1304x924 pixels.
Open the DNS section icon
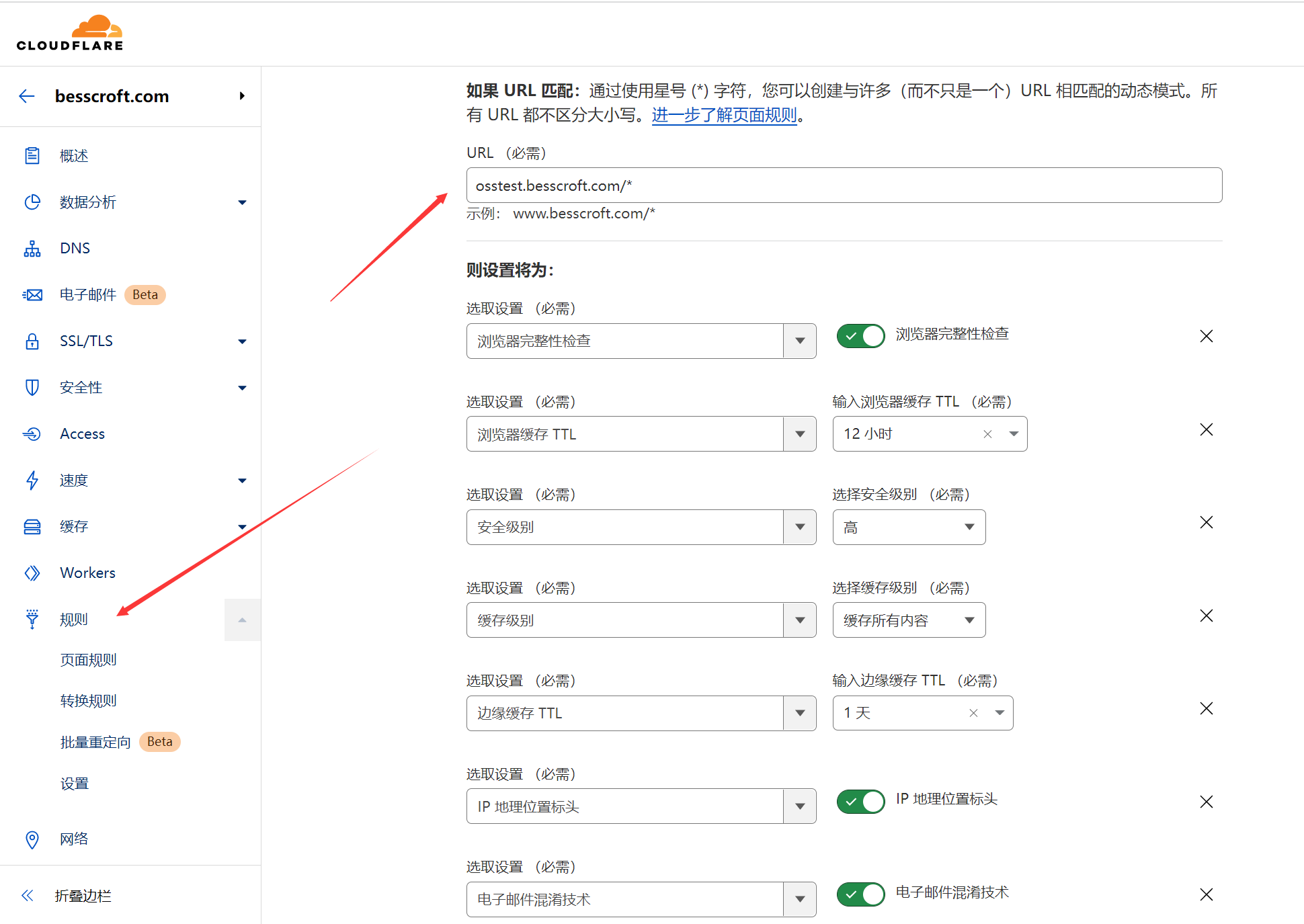(32, 249)
